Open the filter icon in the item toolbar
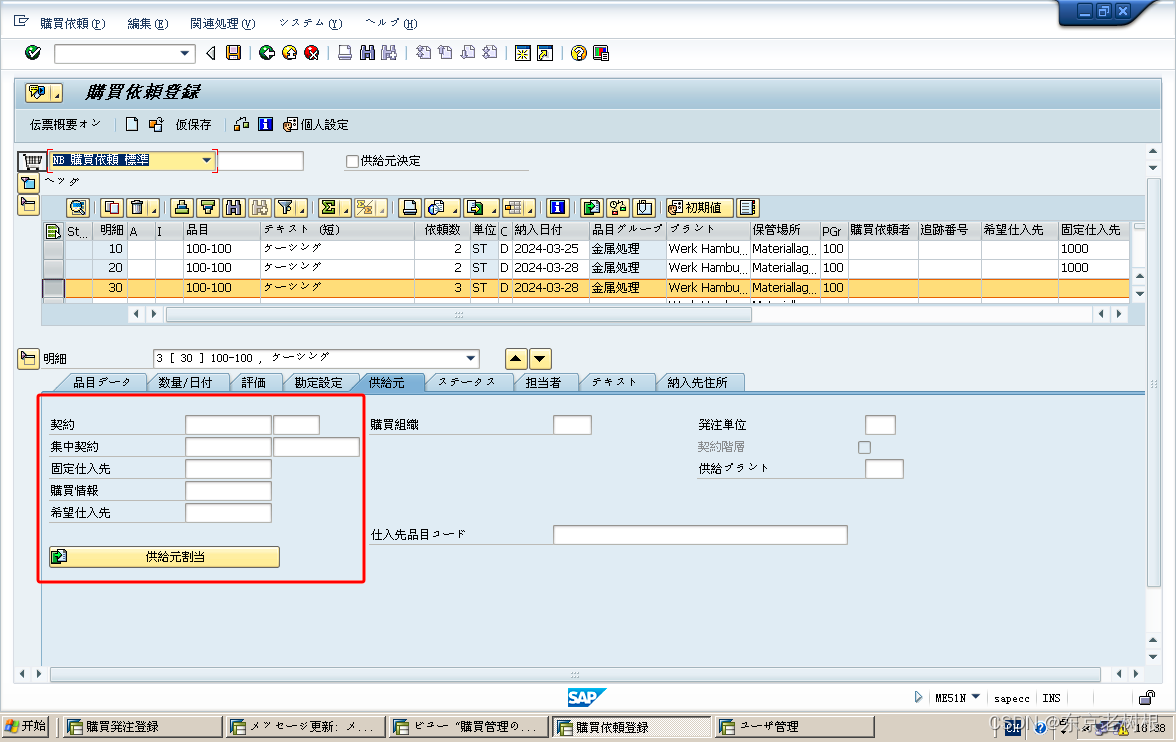1176x742 pixels. pos(283,207)
